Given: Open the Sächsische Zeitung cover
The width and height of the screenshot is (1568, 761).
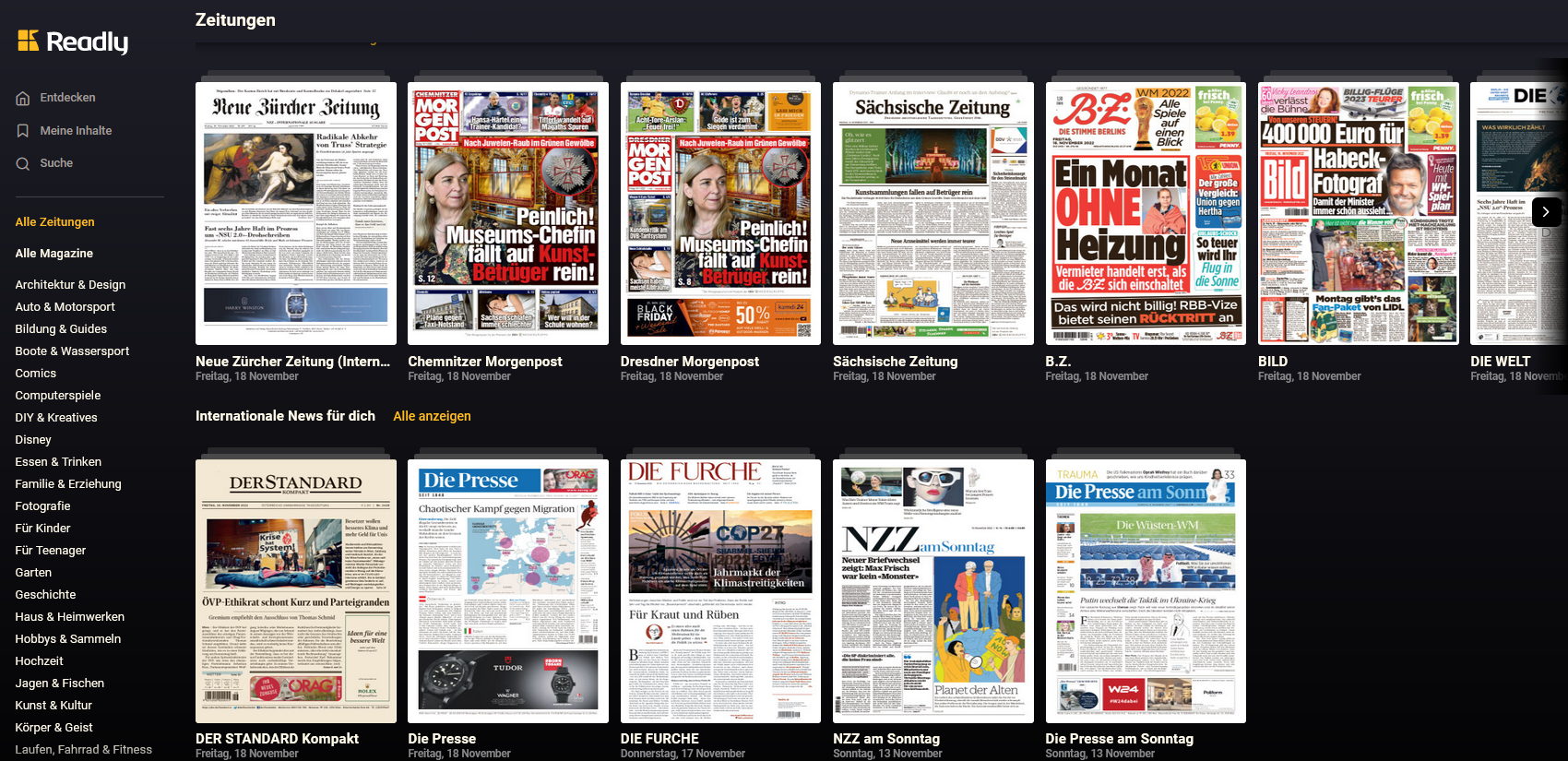Looking at the screenshot, I should click(x=933, y=213).
